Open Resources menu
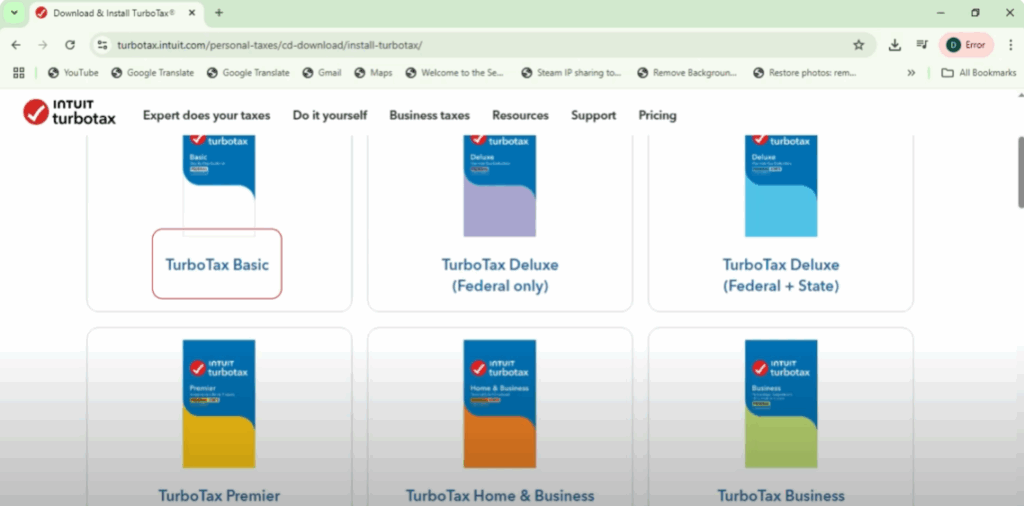 (x=520, y=116)
